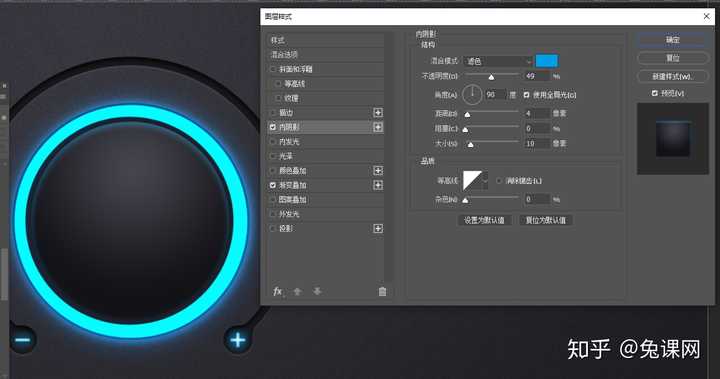The image size is (720, 379).
Task: Click the Choke (阻塞) slider
Action: click(492, 128)
